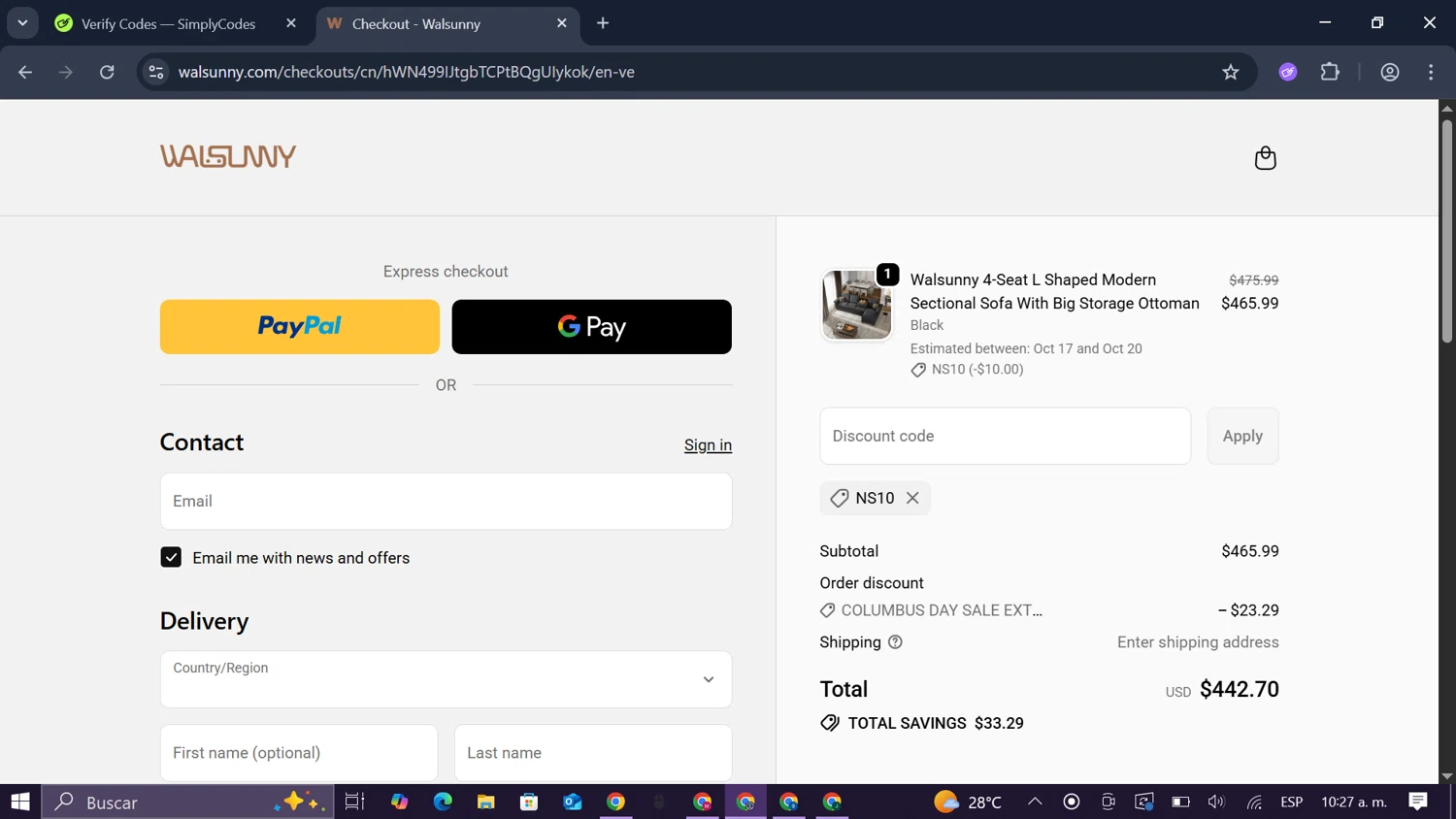Focus the Discount code input field
1456x819 pixels.
[1005, 436]
